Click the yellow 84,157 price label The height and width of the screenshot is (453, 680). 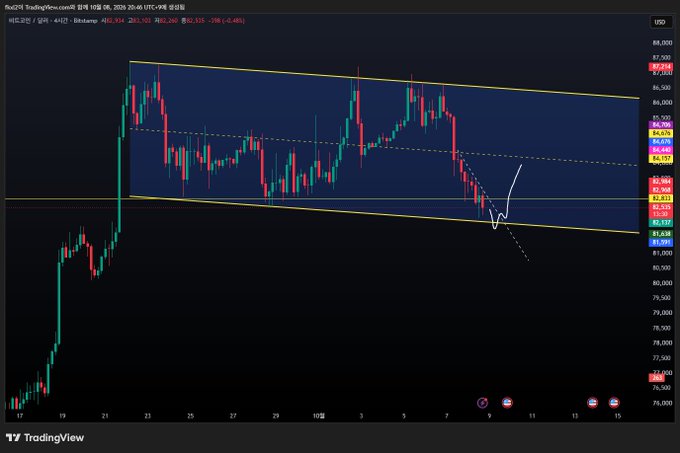pos(661,159)
